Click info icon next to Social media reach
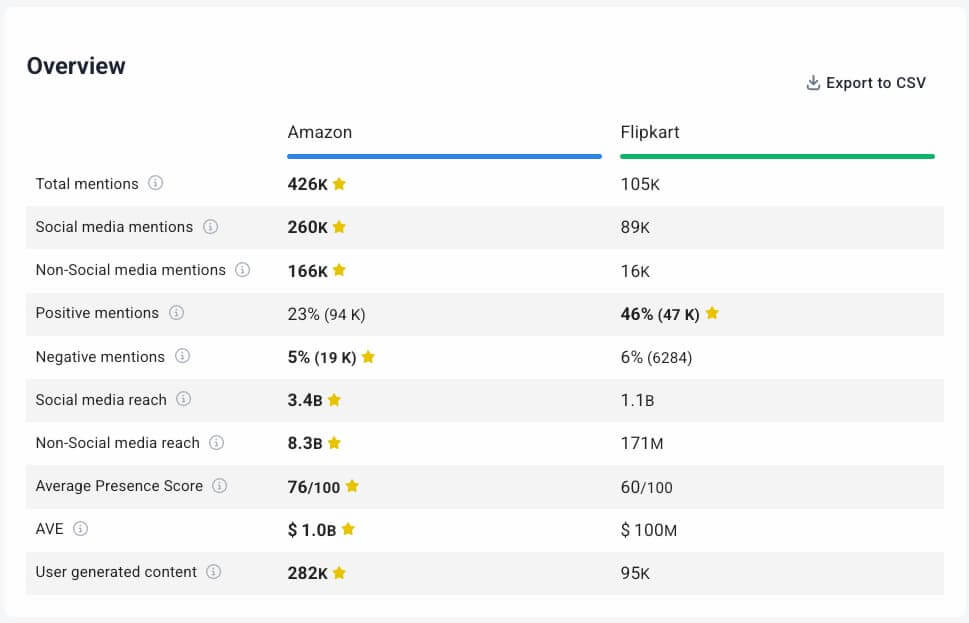 tap(184, 399)
